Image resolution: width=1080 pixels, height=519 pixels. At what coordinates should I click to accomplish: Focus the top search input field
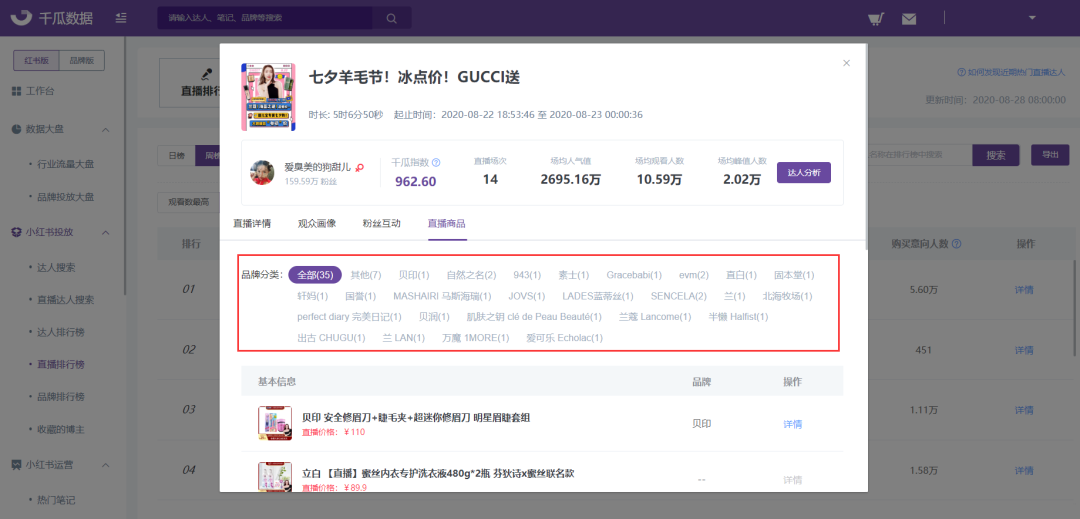pos(265,18)
